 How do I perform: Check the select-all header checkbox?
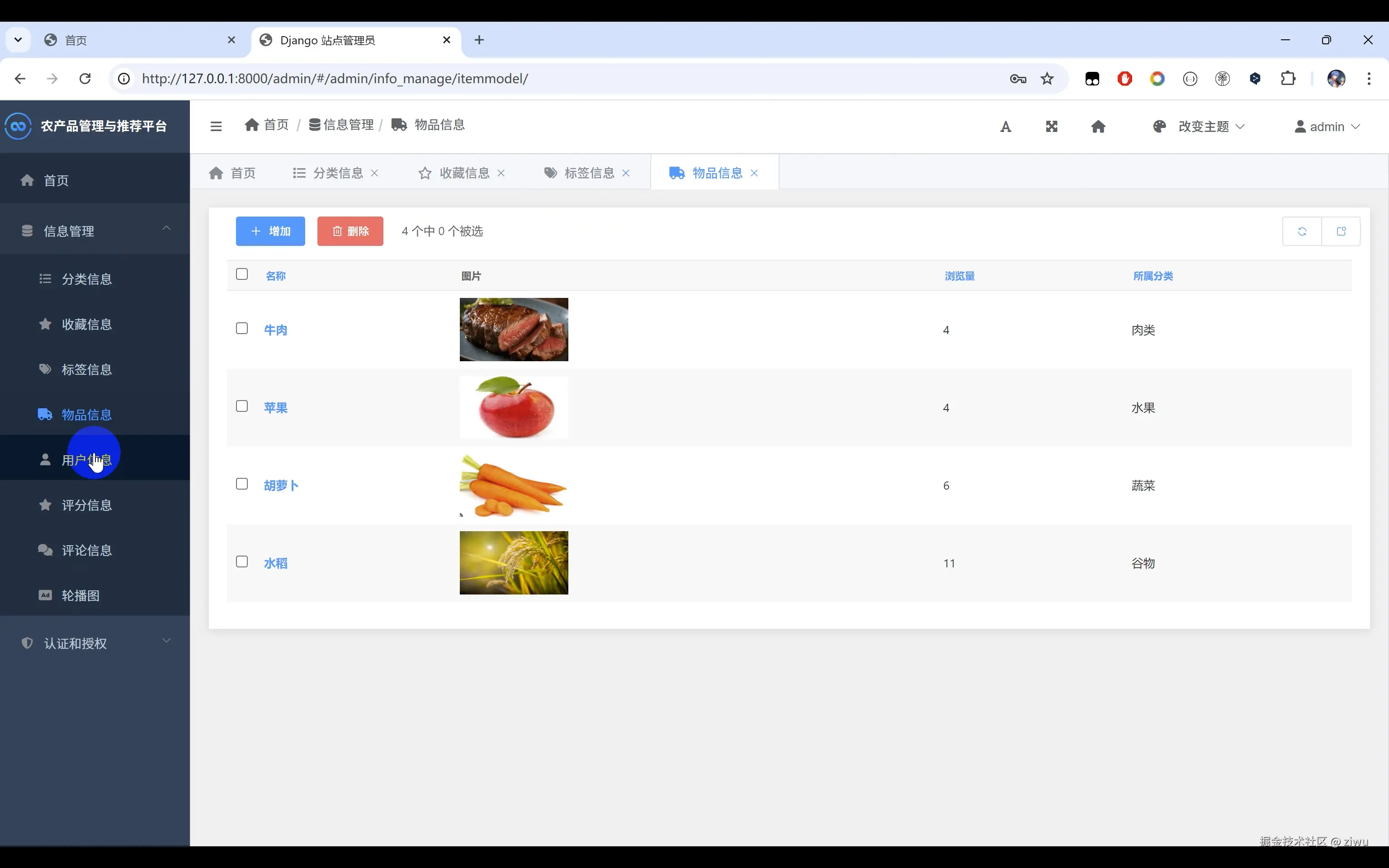point(241,274)
